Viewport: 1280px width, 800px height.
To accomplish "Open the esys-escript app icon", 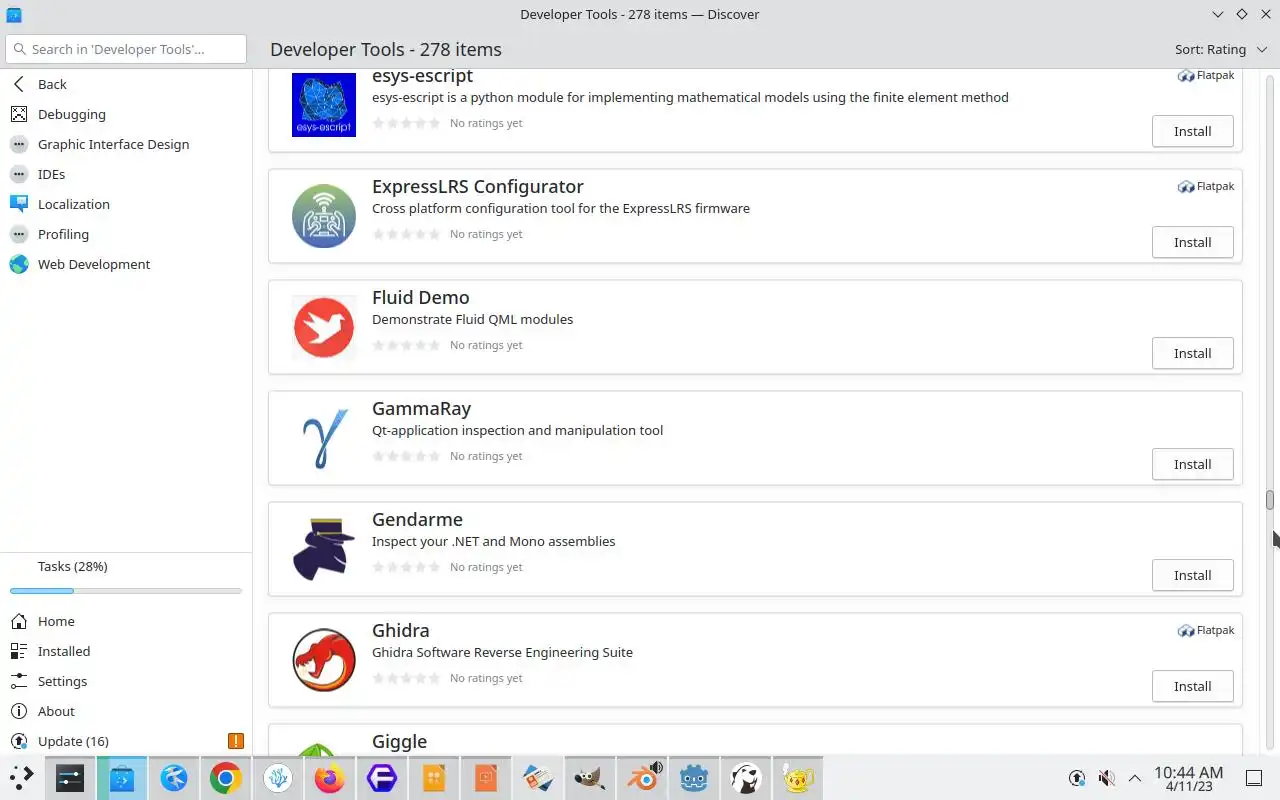I will point(324,105).
